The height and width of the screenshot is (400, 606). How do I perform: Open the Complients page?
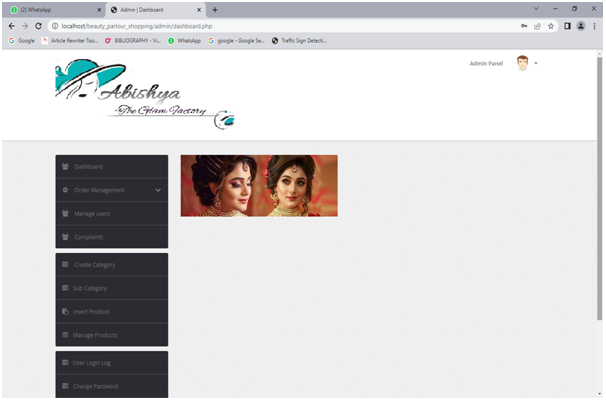click(112, 237)
